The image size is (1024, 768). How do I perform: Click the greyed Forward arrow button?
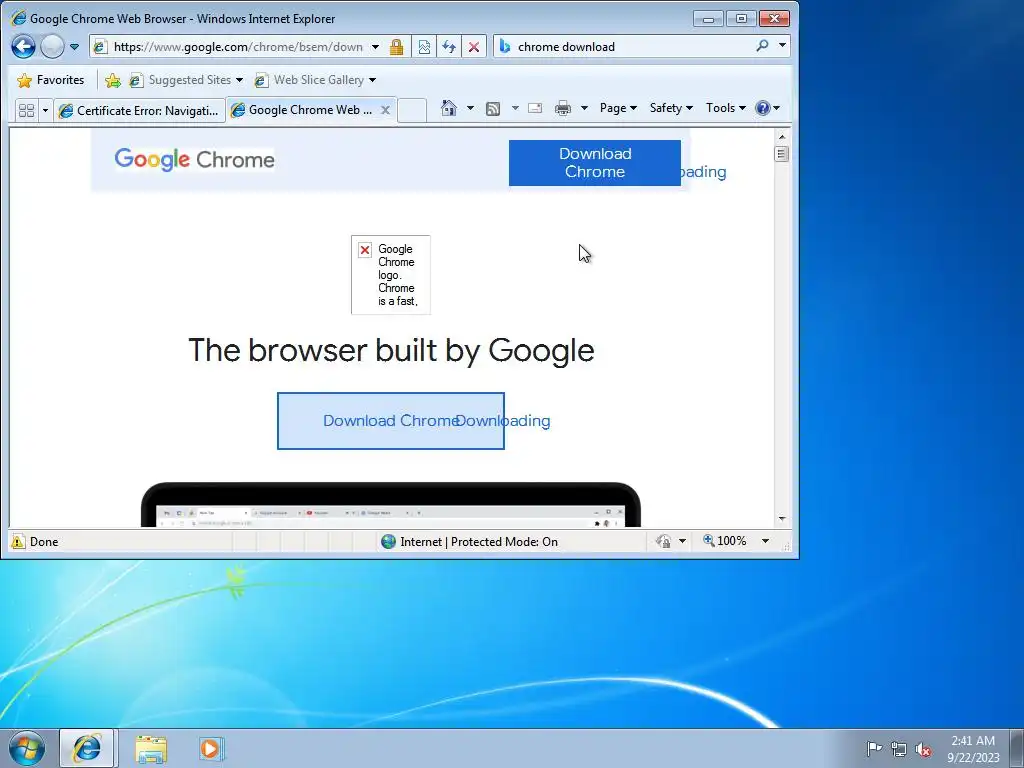click(52, 46)
